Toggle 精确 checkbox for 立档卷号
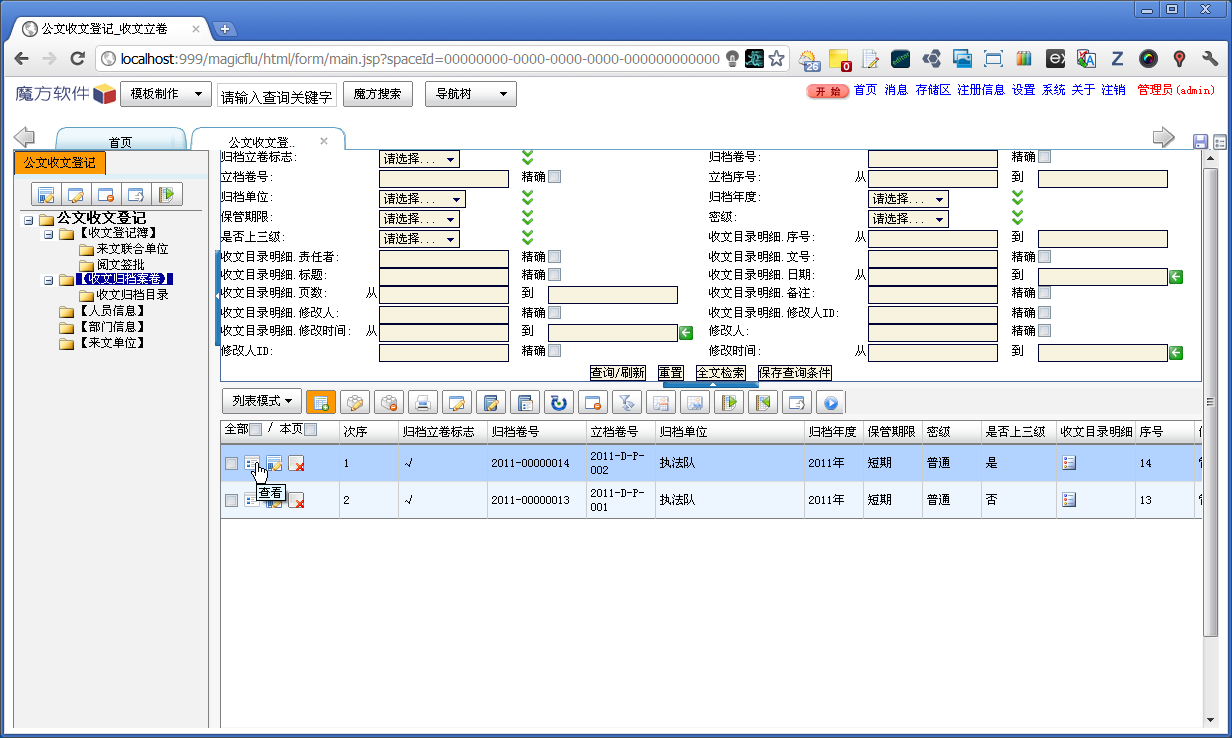The image size is (1232, 738). pyautogui.click(x=554, y=177)
